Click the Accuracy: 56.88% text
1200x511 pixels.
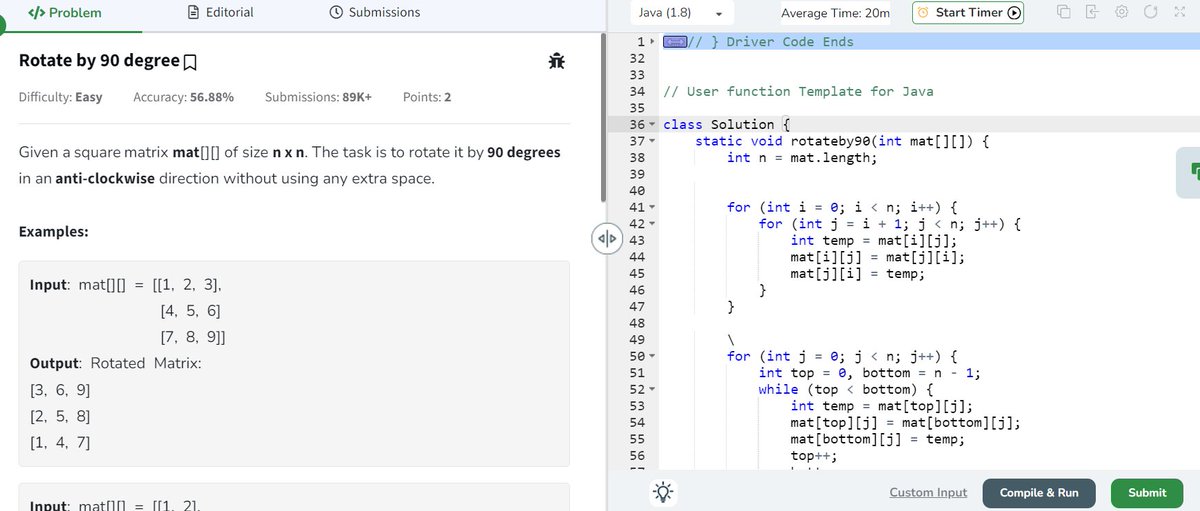[184, 97]
